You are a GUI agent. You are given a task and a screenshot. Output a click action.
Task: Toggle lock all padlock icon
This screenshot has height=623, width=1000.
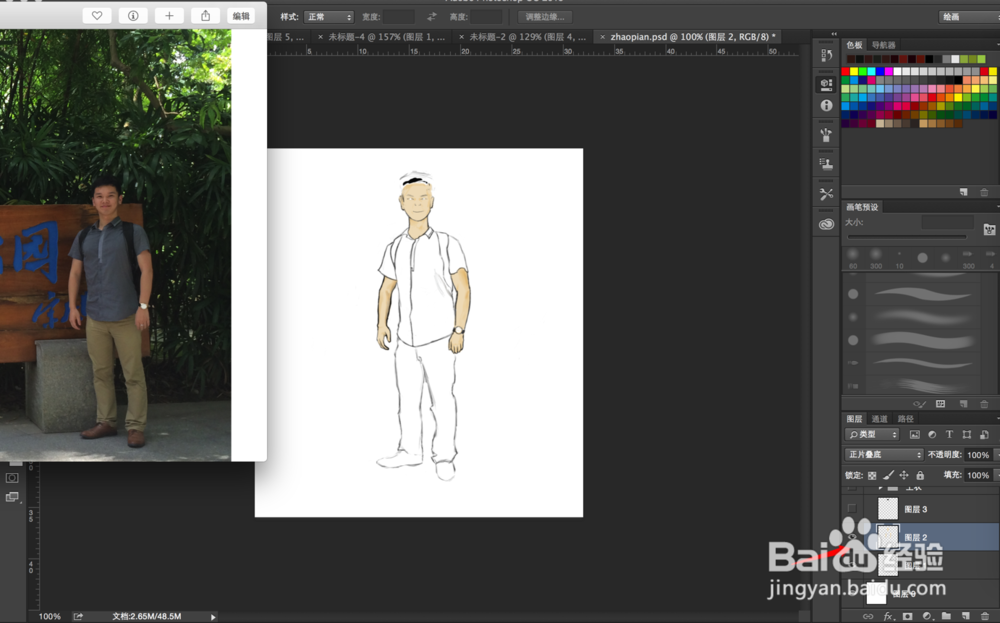coord(920,475)
